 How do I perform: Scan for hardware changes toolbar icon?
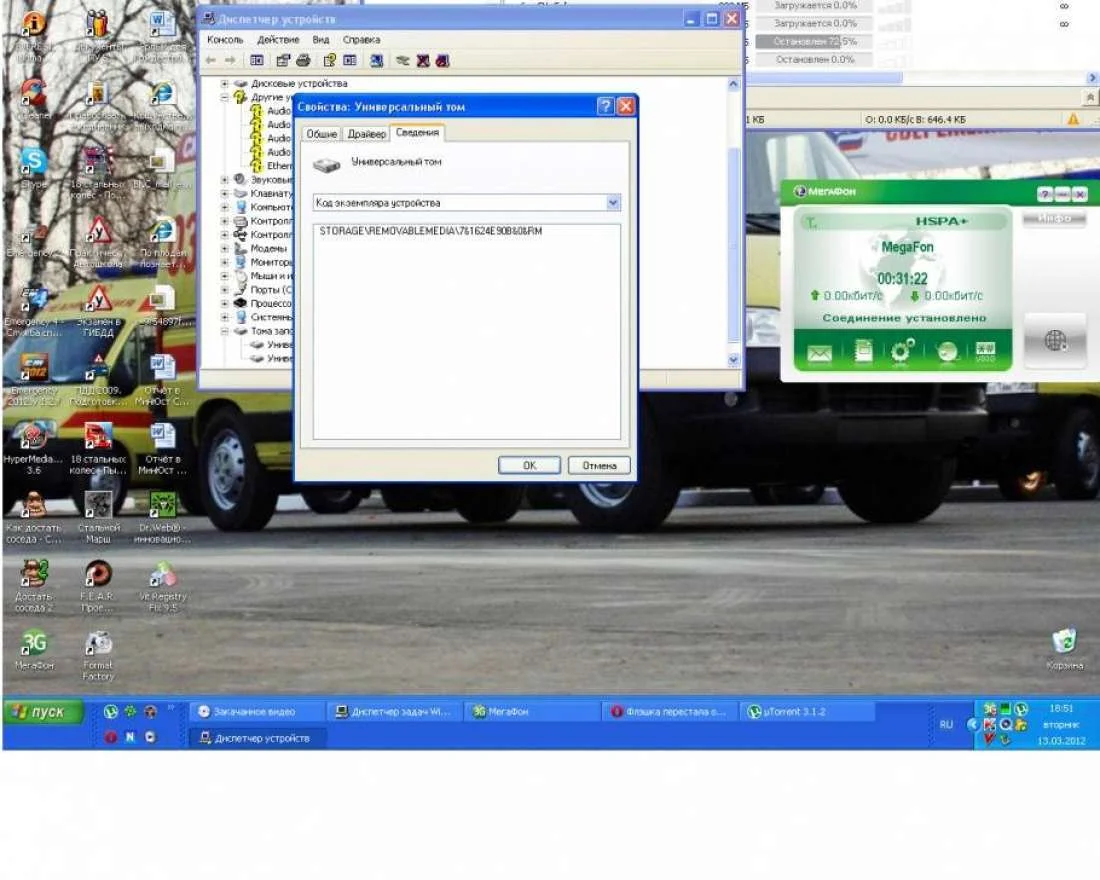coord(377,61)
